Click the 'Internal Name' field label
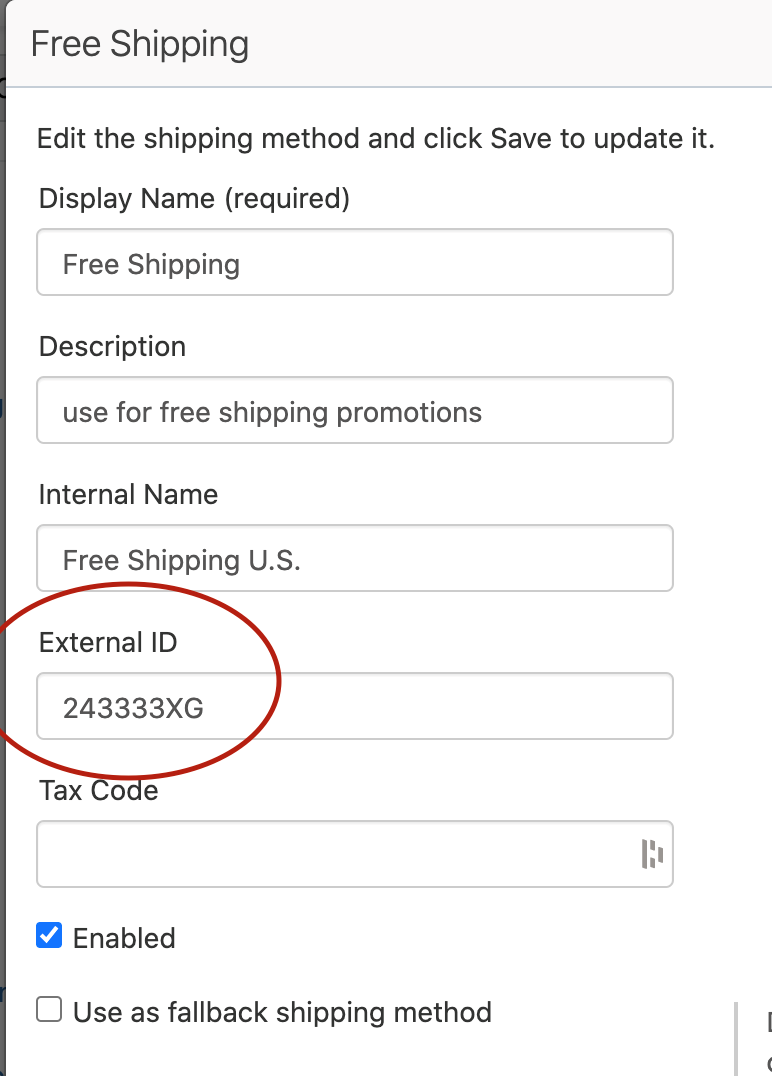 [128, 495]
